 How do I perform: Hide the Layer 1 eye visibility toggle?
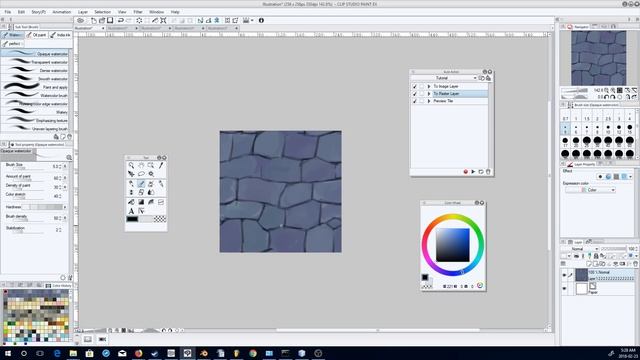pyautogui.click(x=564, y=275)
